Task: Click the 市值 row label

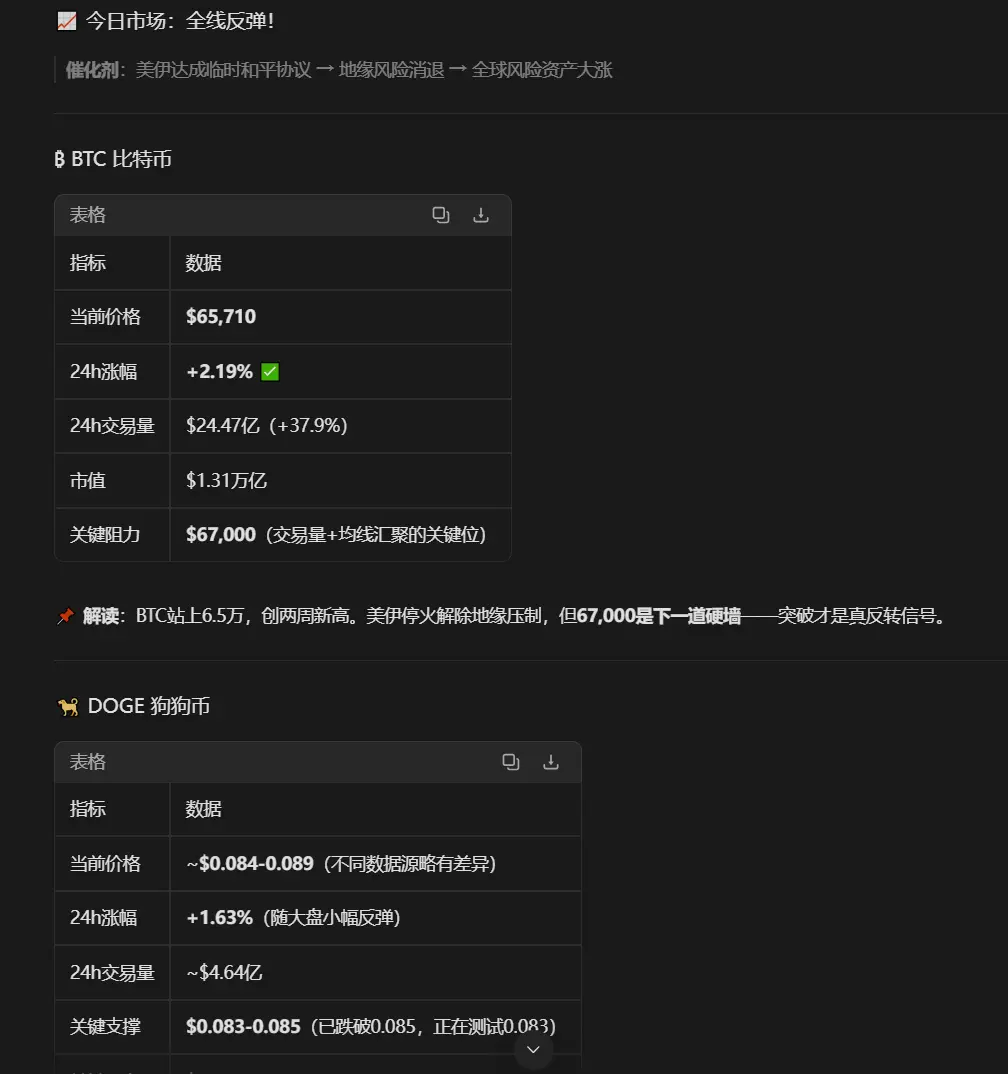Action: [88, 480]
